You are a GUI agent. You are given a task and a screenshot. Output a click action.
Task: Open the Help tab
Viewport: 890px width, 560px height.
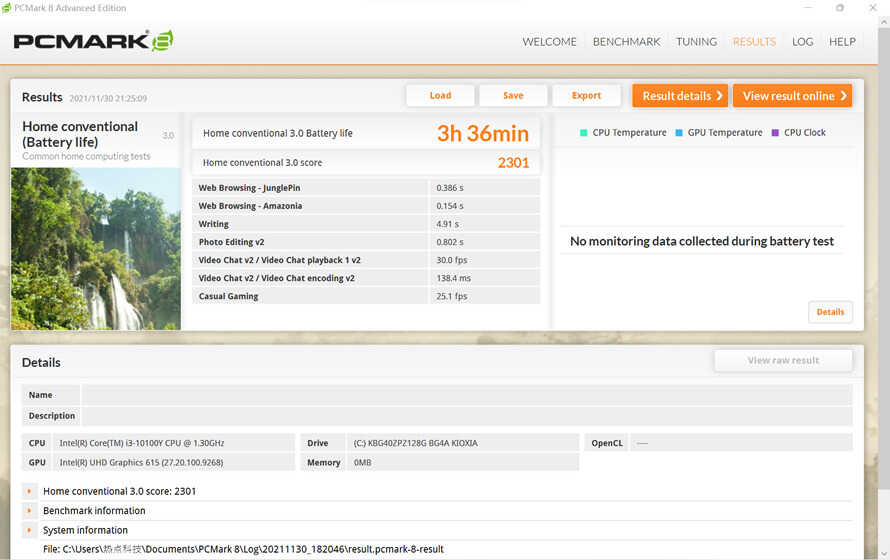pyautogui.click(x=842, y=42)
